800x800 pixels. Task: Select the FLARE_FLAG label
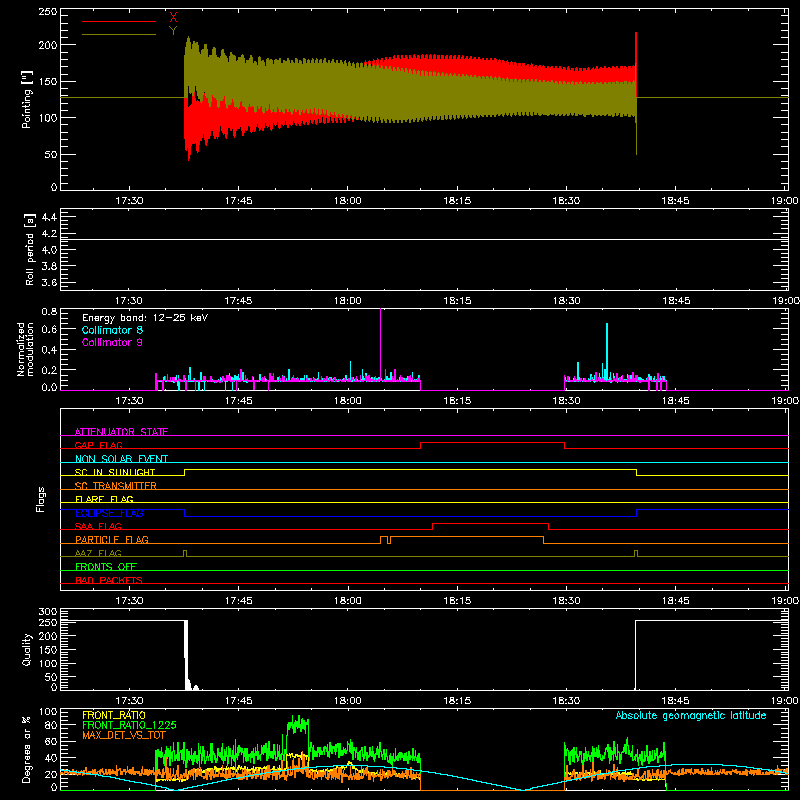coord(104,499)
